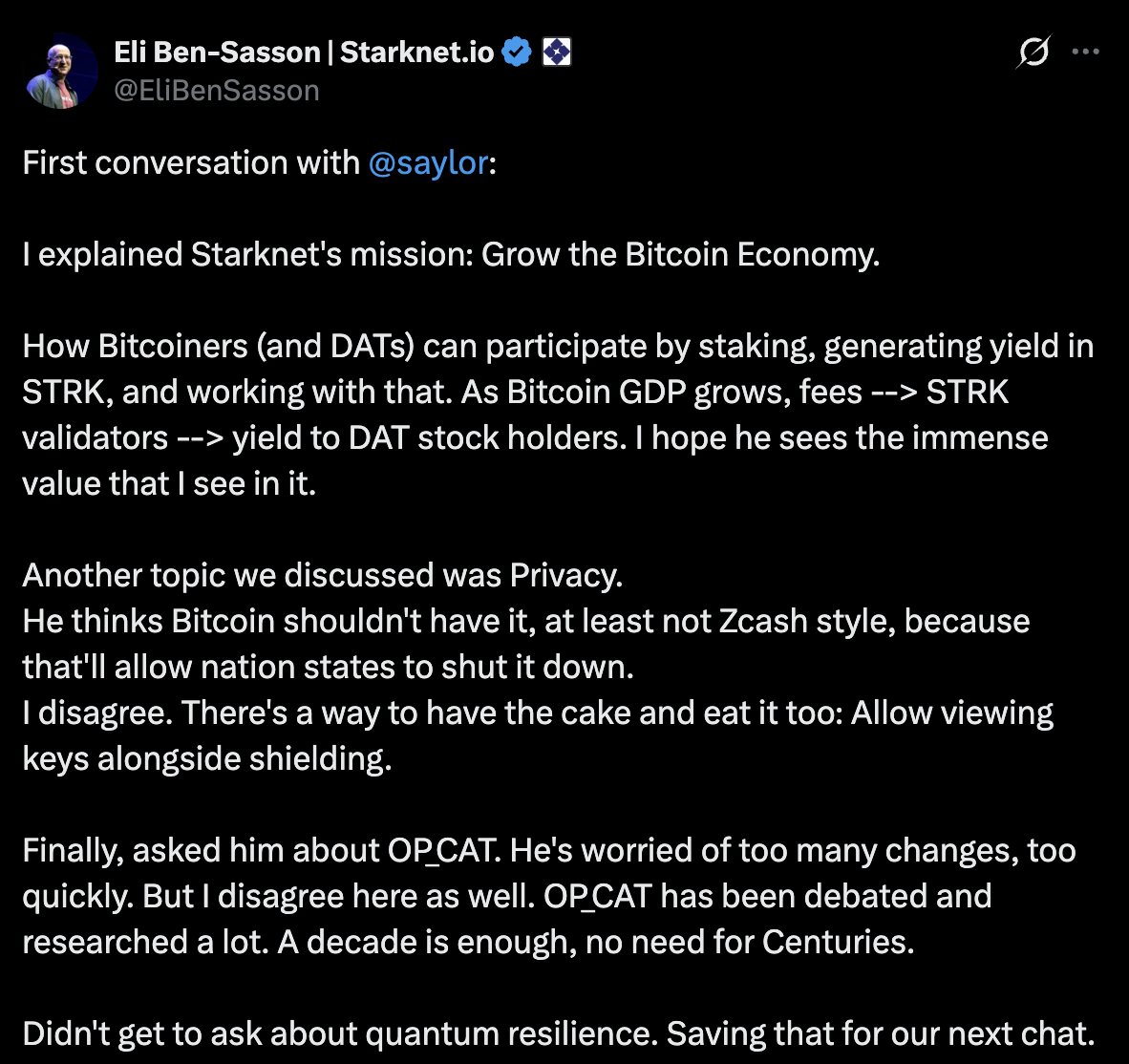Click the sentence about Zcash style privacy
Image resolution: width=1129 pixels, height=1064 pixels.
click(525, 621)
